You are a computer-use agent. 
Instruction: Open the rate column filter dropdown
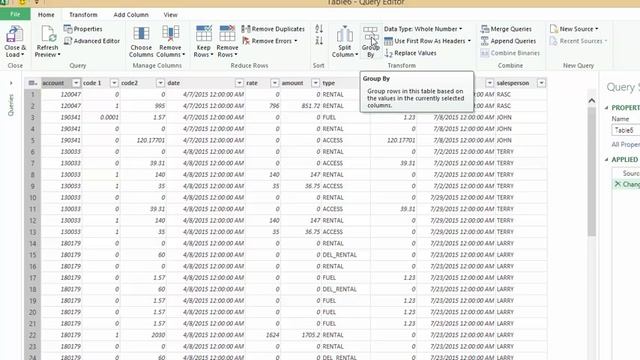click(275, 83)
